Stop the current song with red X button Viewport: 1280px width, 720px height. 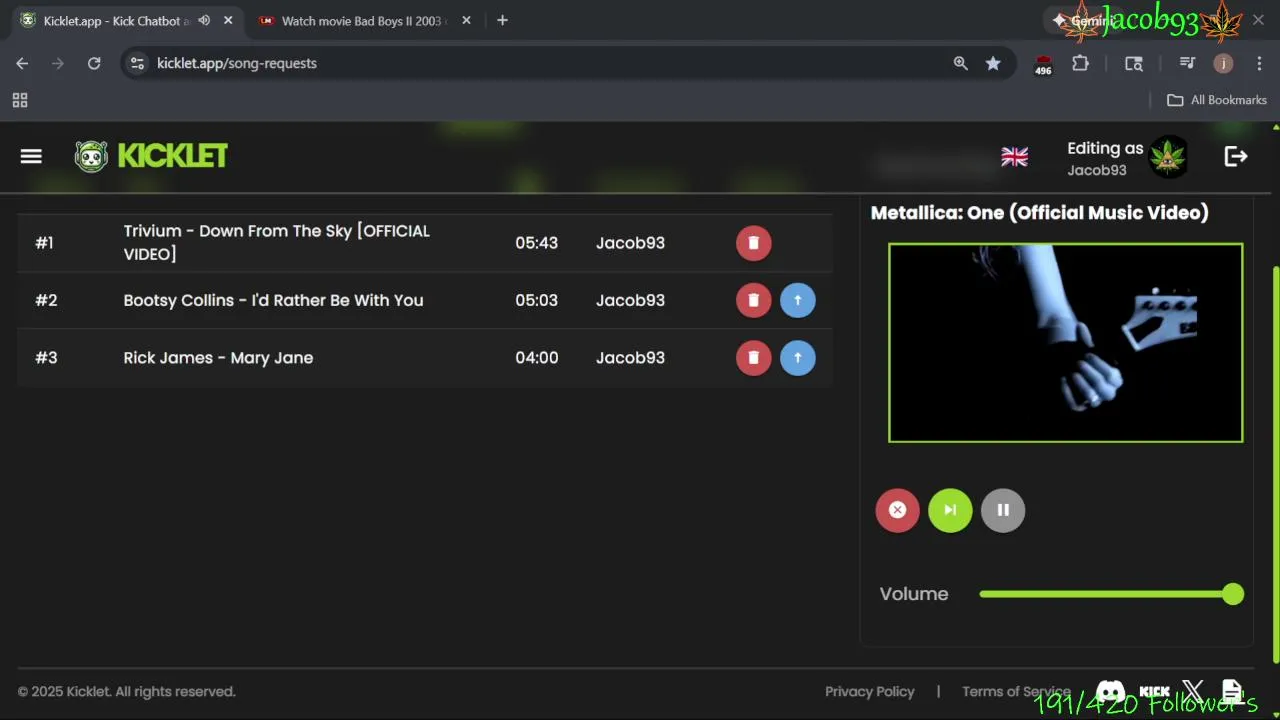897,510
